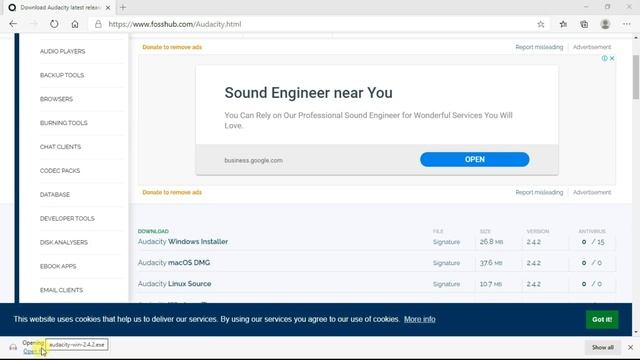The image size is (640, 360).
Task: Download Audacity macOS DMG
Action: click(x=174, y=263)
